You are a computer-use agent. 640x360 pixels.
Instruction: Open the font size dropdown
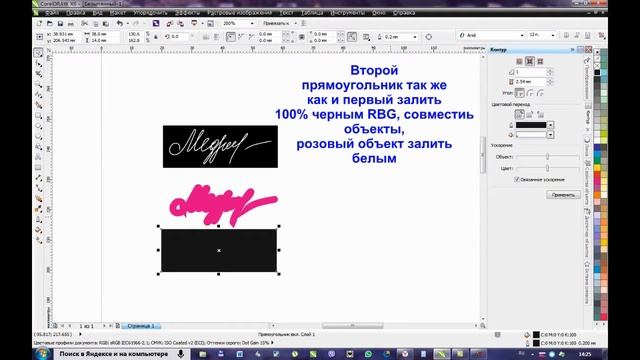pos(553,36)
